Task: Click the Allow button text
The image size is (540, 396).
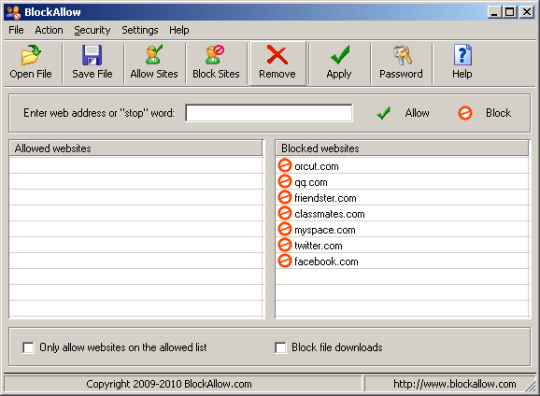Action: 417,113
